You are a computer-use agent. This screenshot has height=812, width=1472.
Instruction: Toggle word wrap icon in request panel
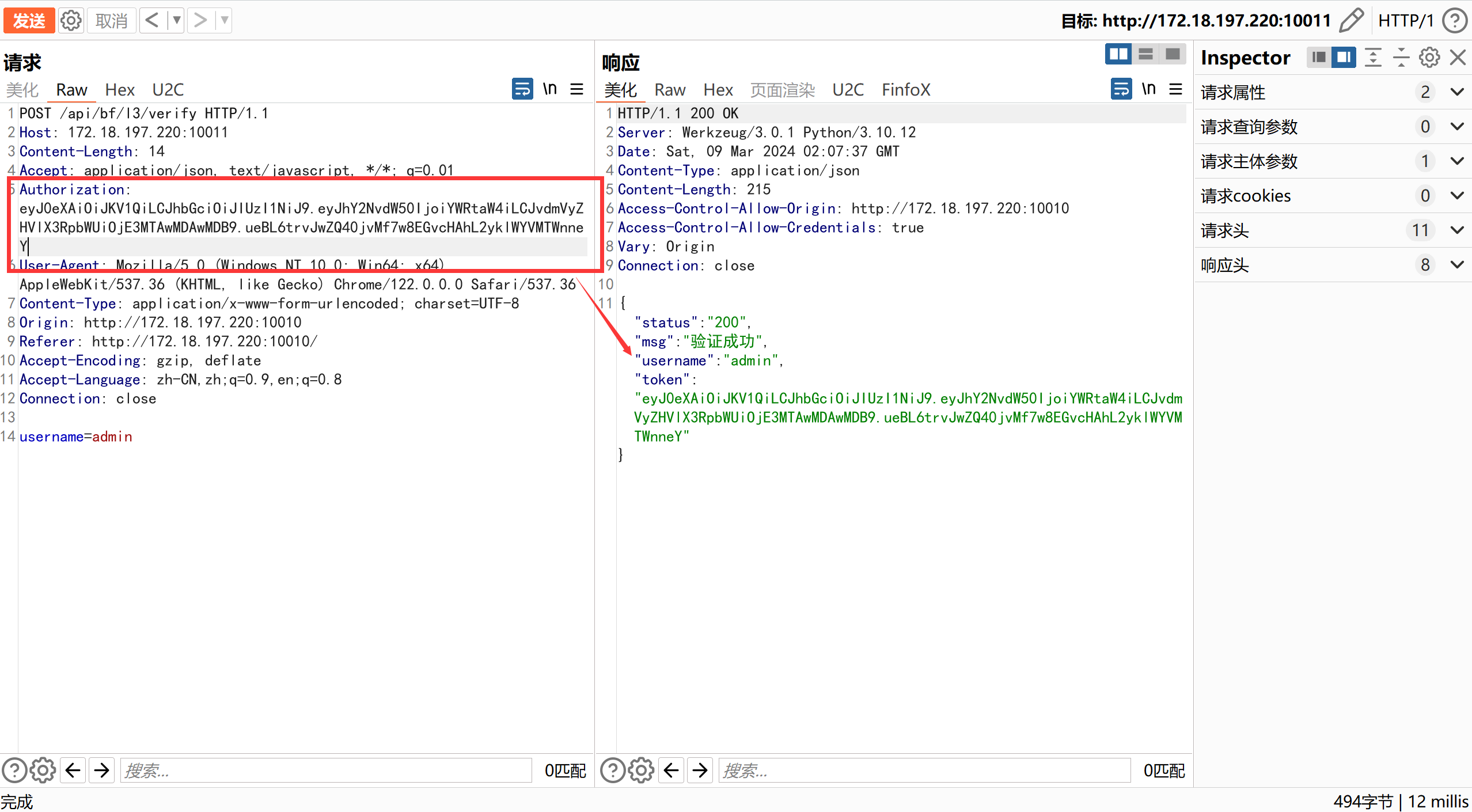[x=522, y=89]
